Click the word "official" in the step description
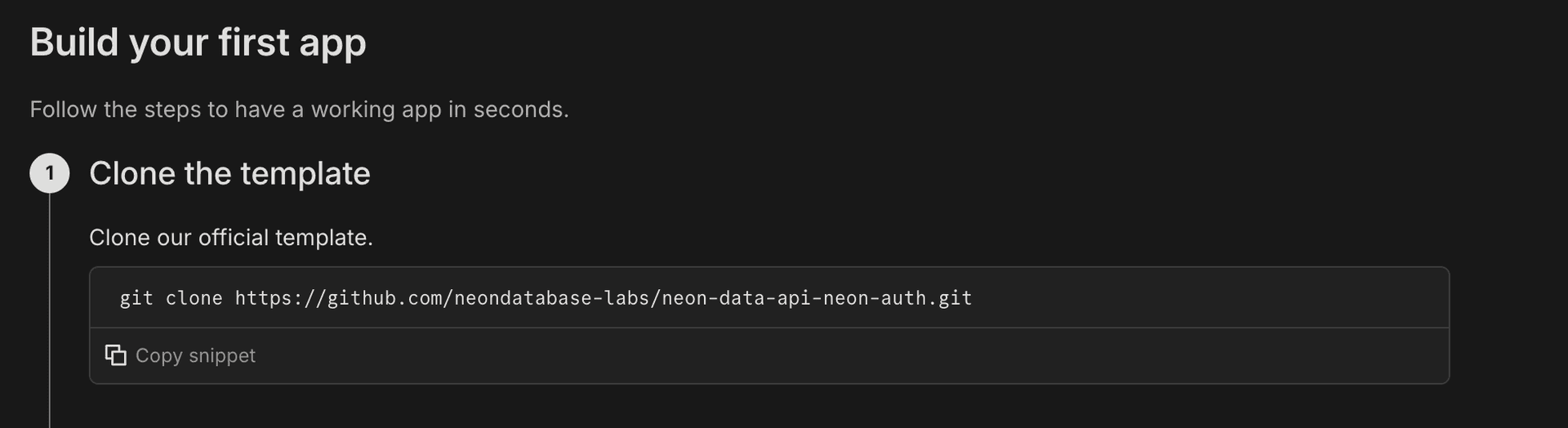Image resolution: width=1568 pixels, height=428 pixels. (x=234, y=238)
